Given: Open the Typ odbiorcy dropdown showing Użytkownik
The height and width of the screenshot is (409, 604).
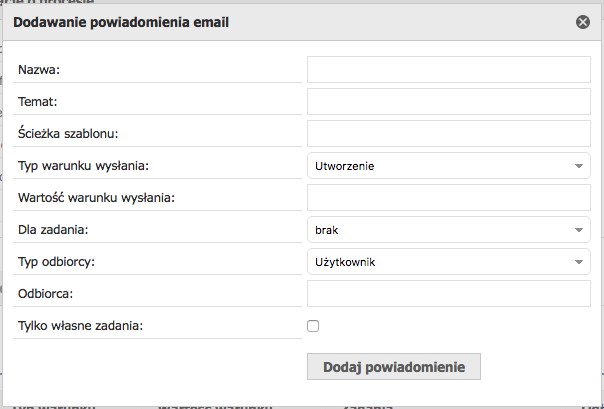Looking at the screenshot, I should point(449,261).
